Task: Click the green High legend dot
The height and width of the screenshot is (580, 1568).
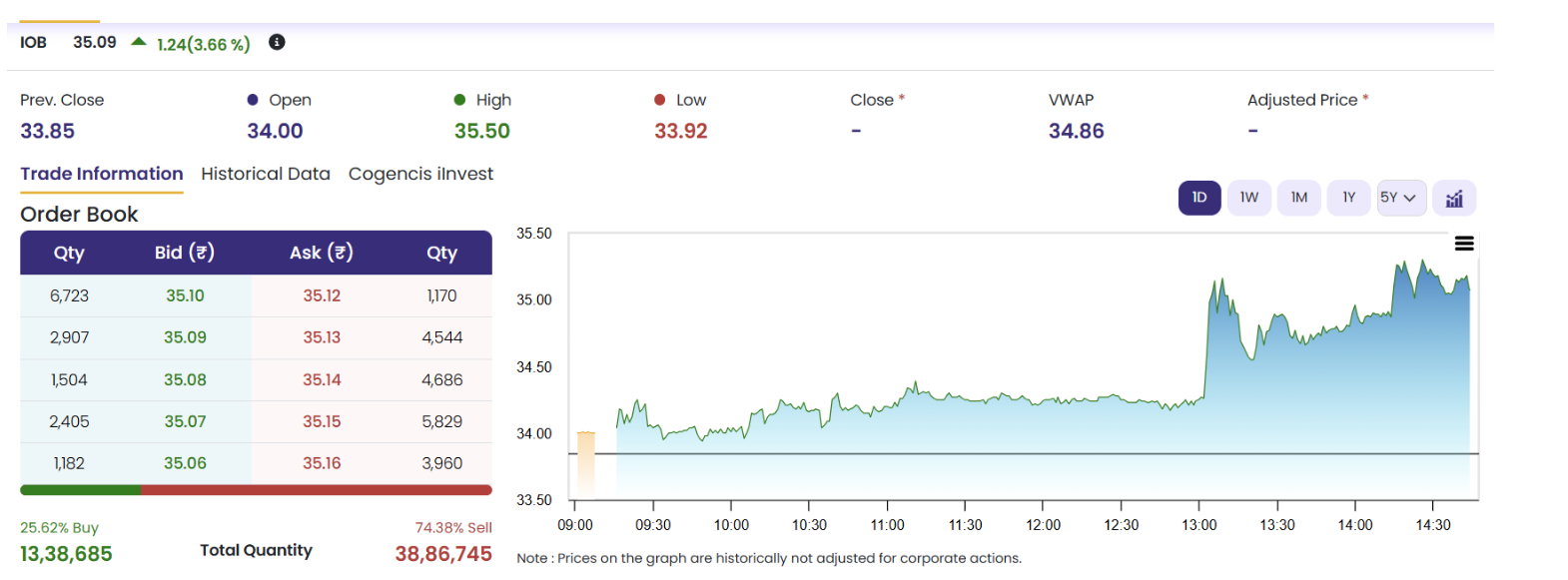Action: pos(459,100)
